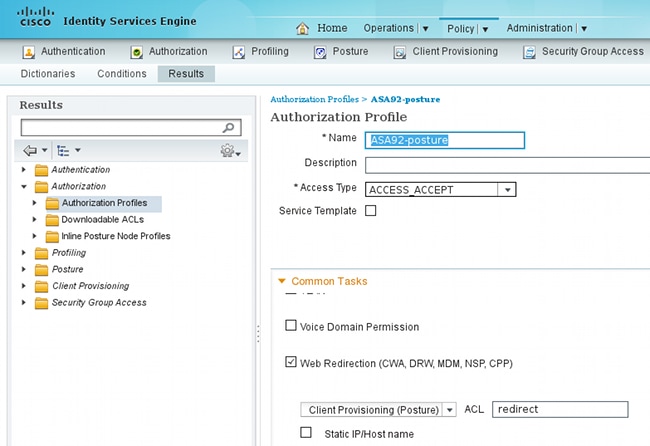Click the Profiling tab icon

(x=239, y=52)
